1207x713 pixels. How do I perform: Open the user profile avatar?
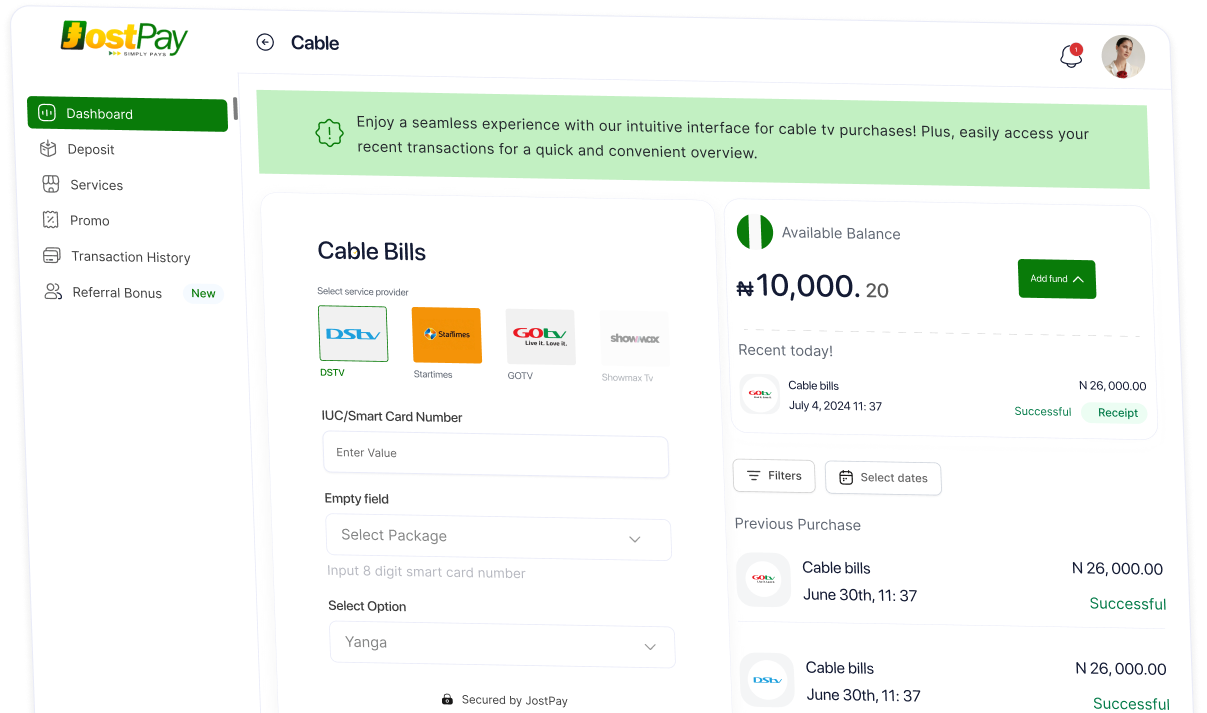pos(1122,57)
